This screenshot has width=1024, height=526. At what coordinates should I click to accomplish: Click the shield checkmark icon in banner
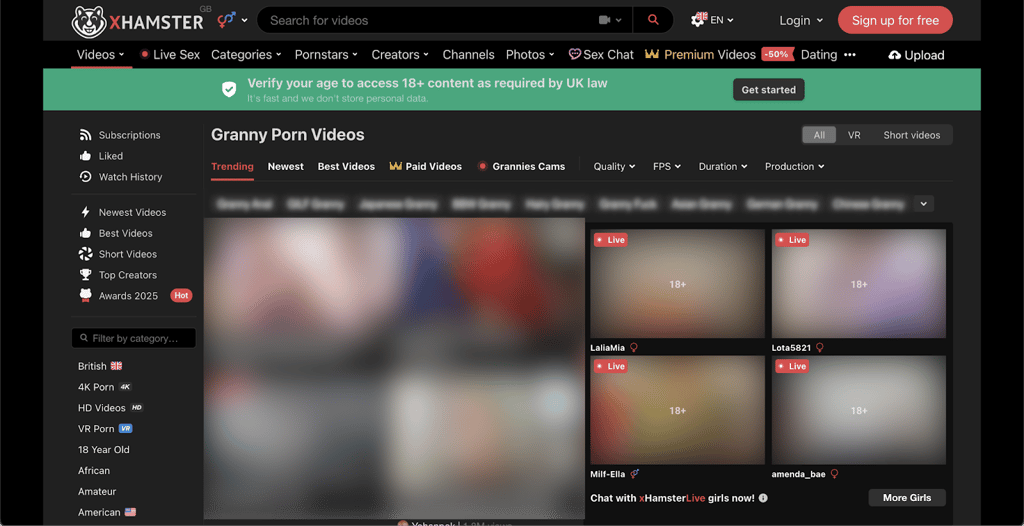[229, 90]
